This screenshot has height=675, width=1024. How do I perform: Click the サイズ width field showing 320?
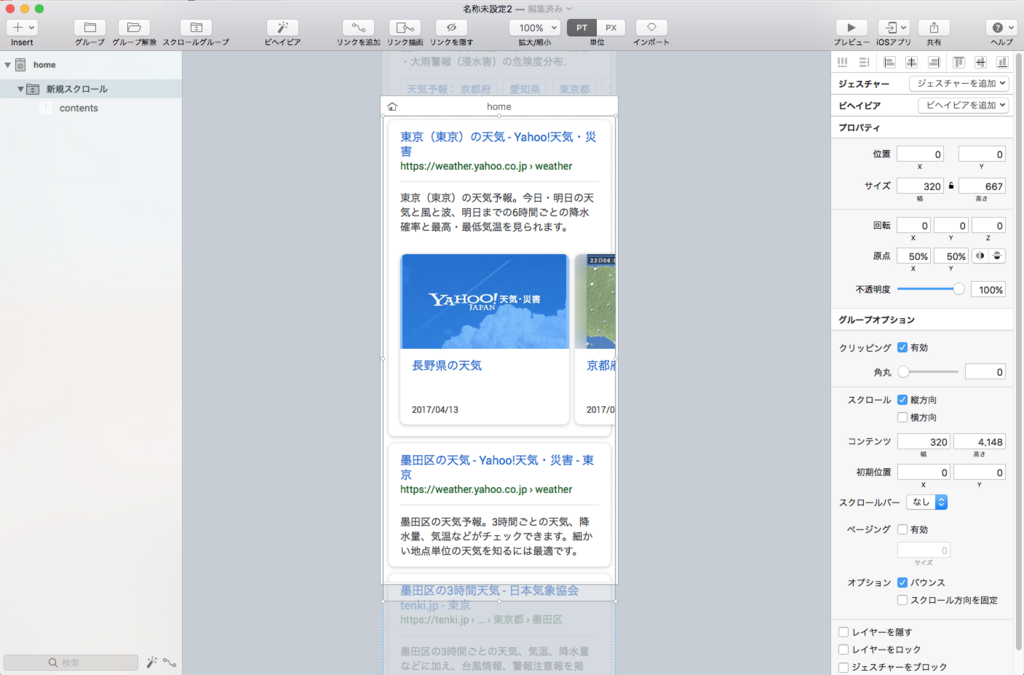[920, 186]
